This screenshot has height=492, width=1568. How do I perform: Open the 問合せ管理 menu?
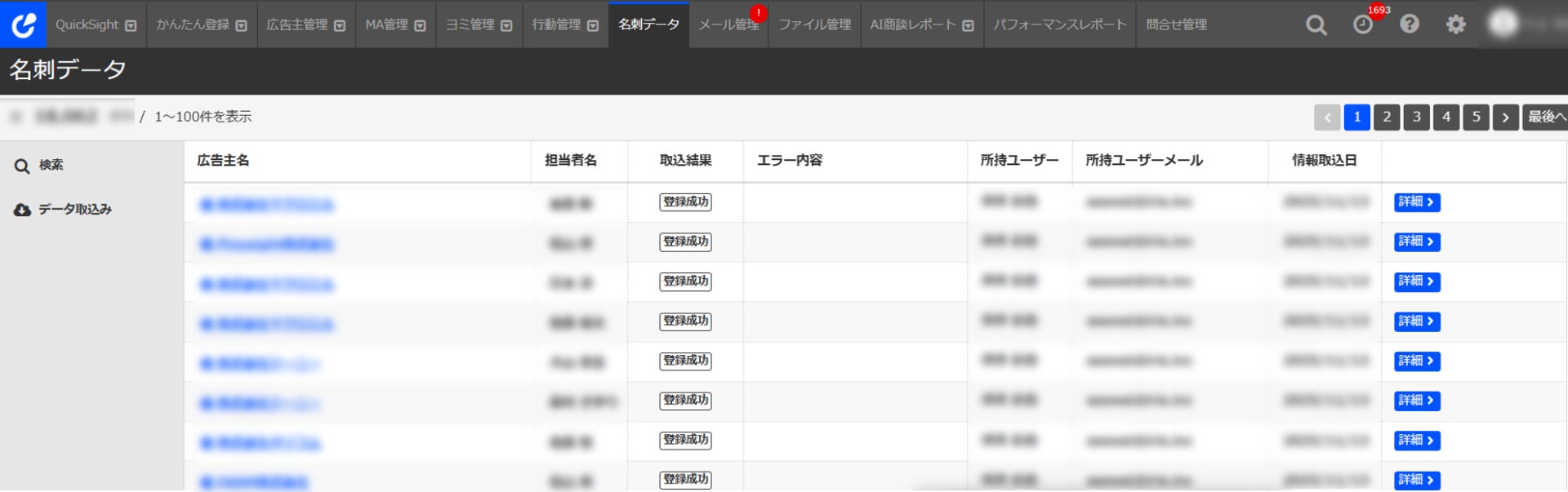[x=1176, y=24]
